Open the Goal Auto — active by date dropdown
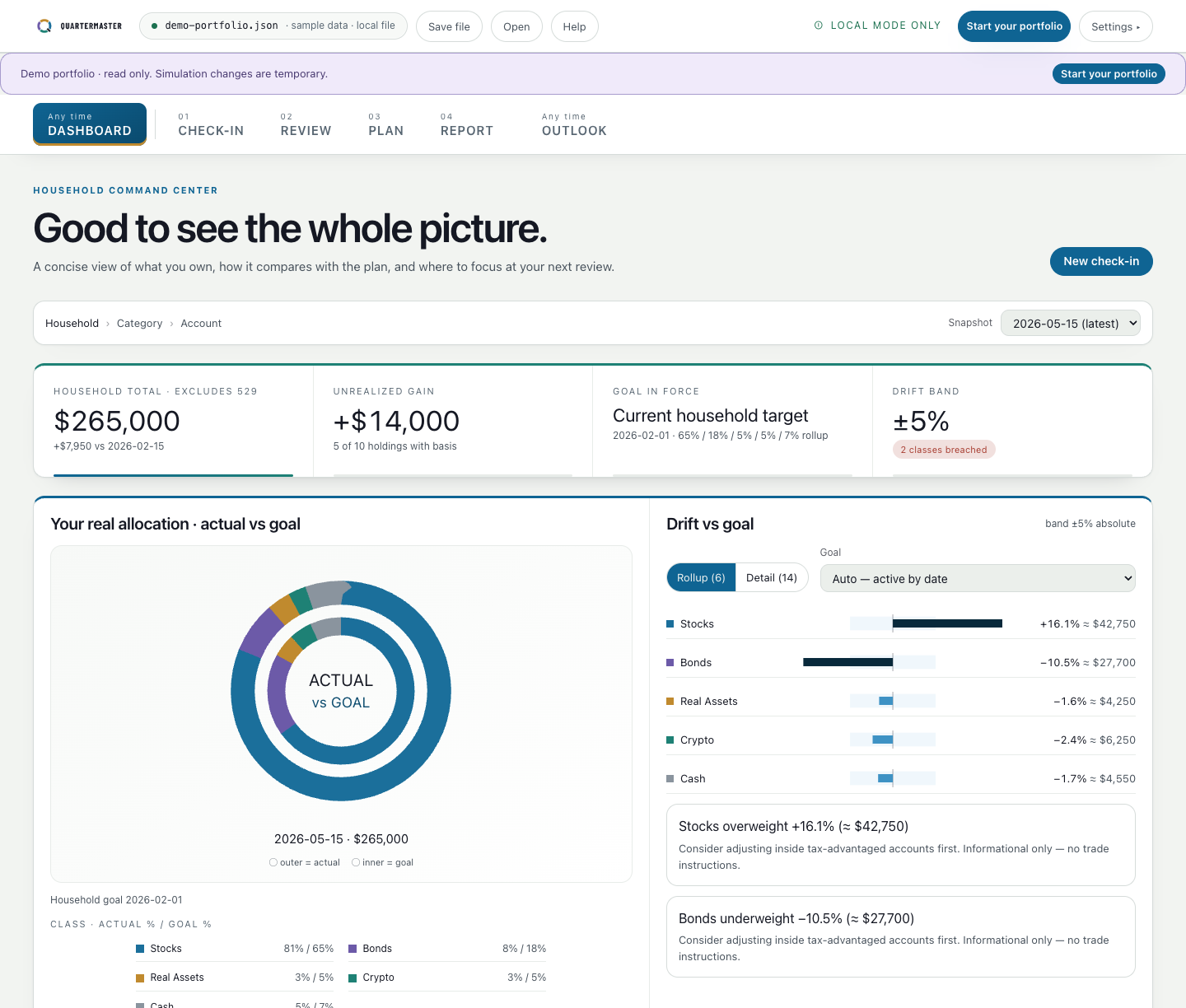Screen dimensions: 1186x1008 [978, 578]
